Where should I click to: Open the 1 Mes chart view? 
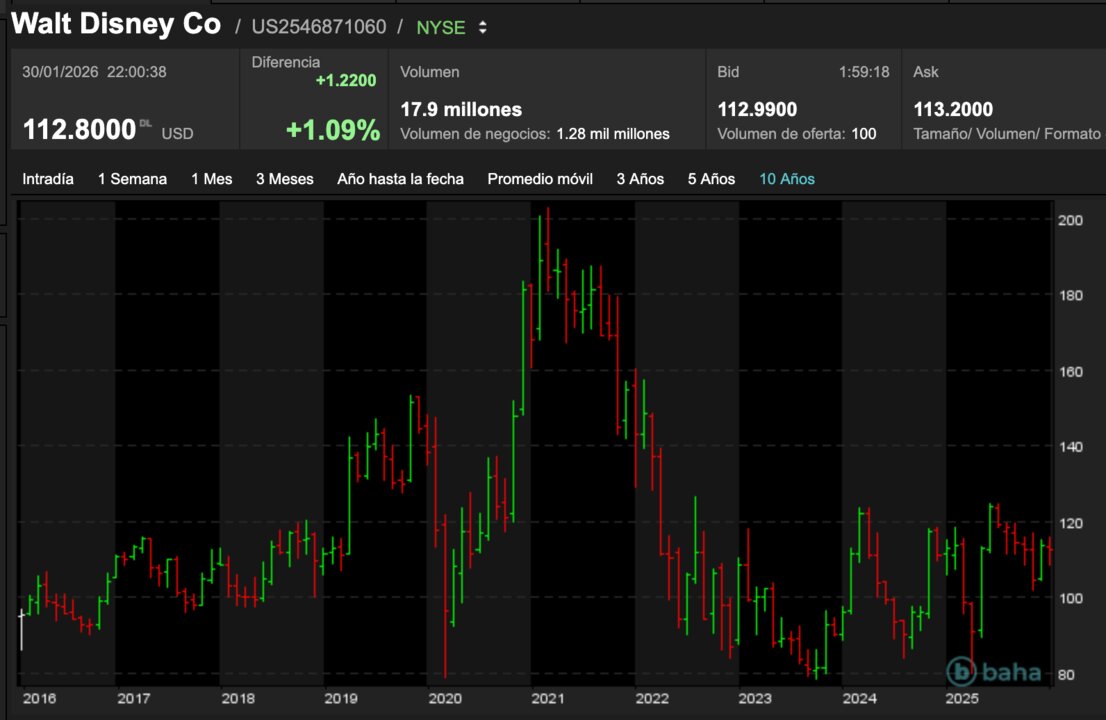(211, 178)
